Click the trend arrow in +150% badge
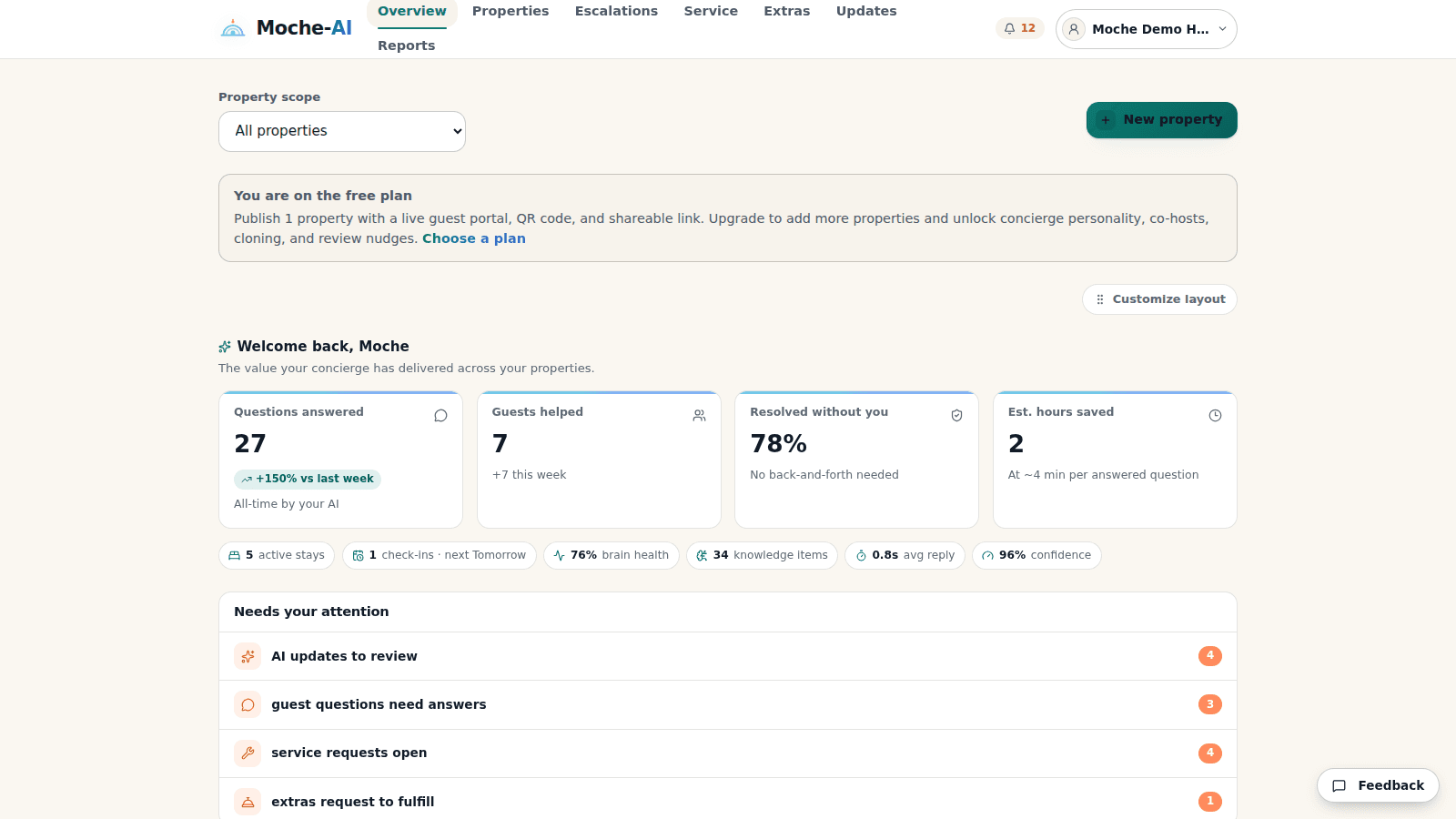Image resolution: width=1456 pixels, height=819 pixels. tap(247, 480)
